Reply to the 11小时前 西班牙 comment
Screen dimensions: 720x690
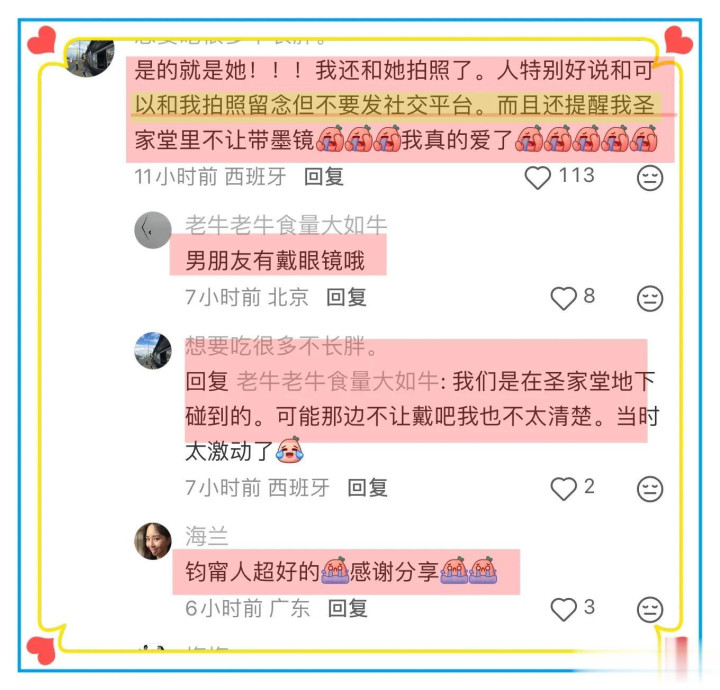[x=324, y=177]
